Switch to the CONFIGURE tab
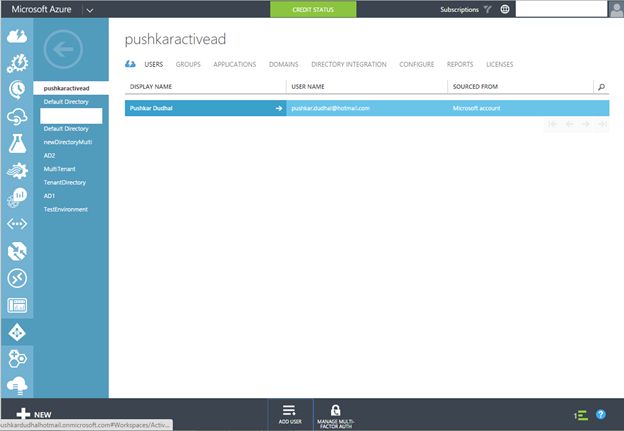This screenshot has width=624, height=431. (x=417, y=64)
